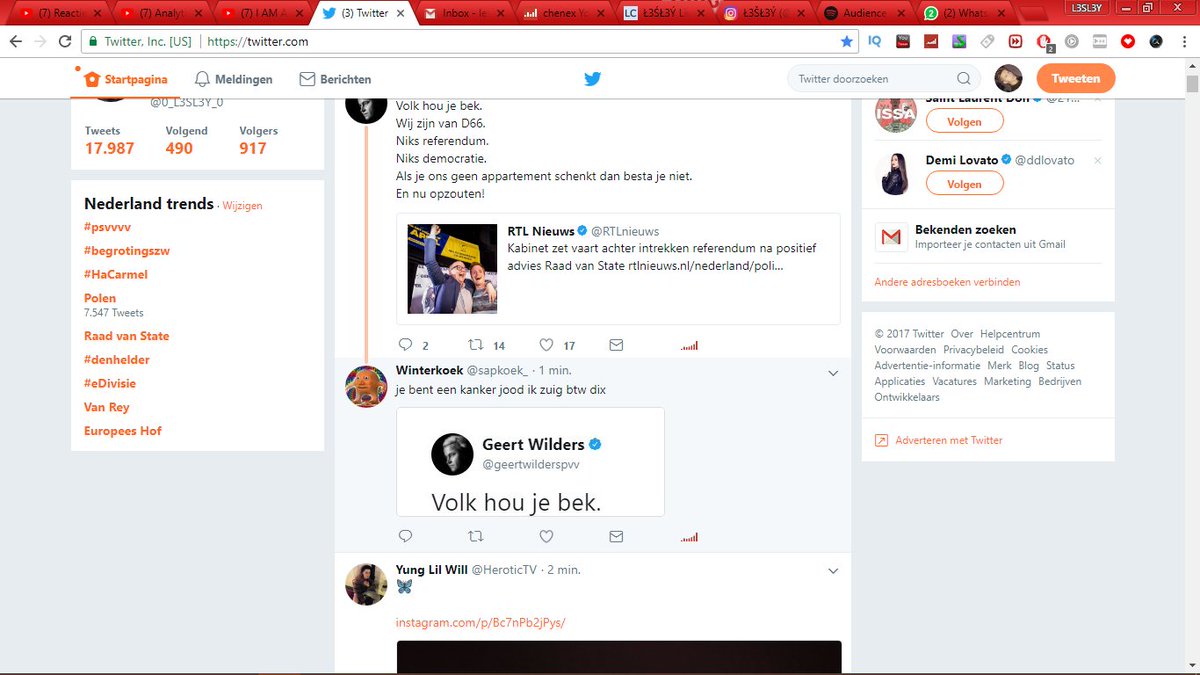Open profile avatar menu in header
This screenshot has height=675, width=1200.
tap(1008, 79)
